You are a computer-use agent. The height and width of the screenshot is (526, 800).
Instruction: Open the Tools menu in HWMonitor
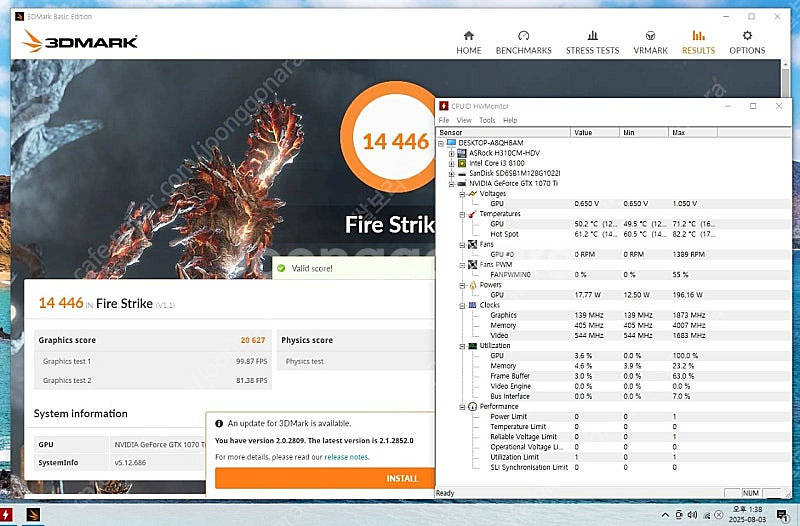(x=487, y=120)
